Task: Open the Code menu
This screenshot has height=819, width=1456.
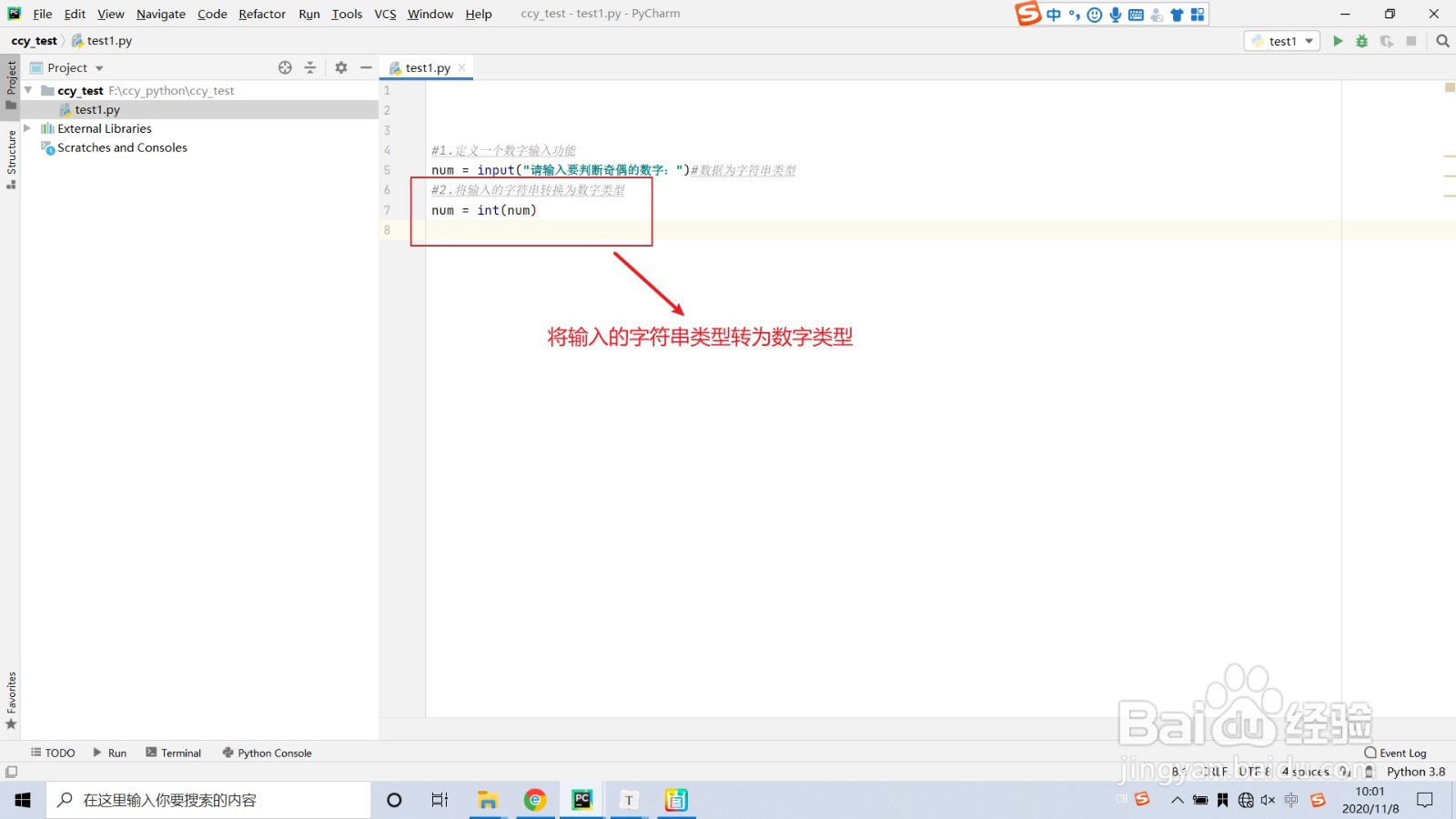Action: coord(212,14)
